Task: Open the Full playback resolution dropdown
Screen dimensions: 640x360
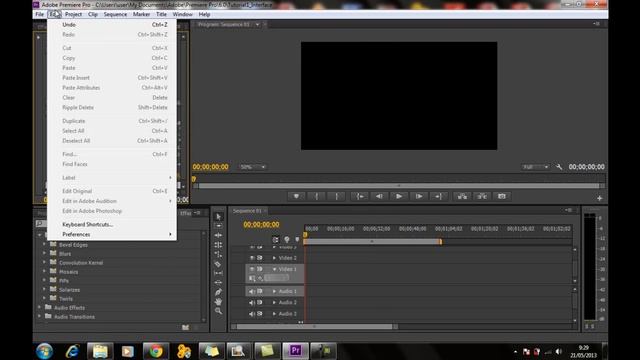Action: coord(535,167)
